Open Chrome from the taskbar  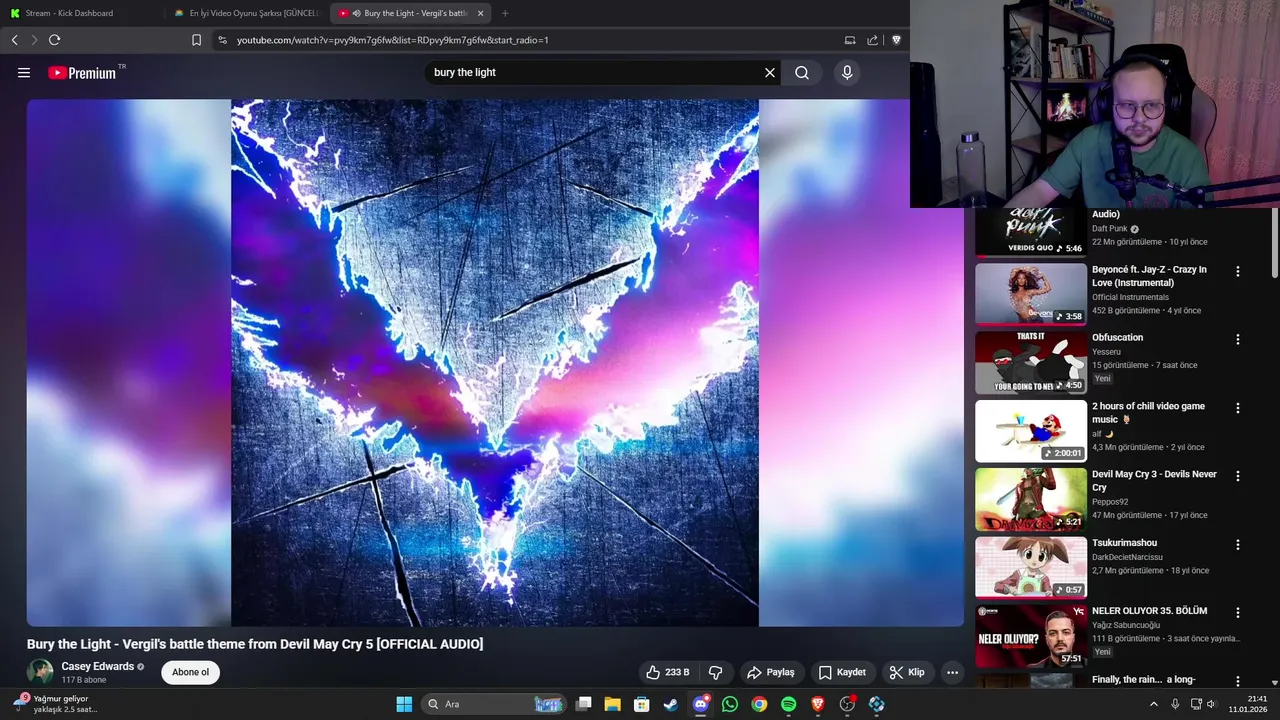point(760,704)
